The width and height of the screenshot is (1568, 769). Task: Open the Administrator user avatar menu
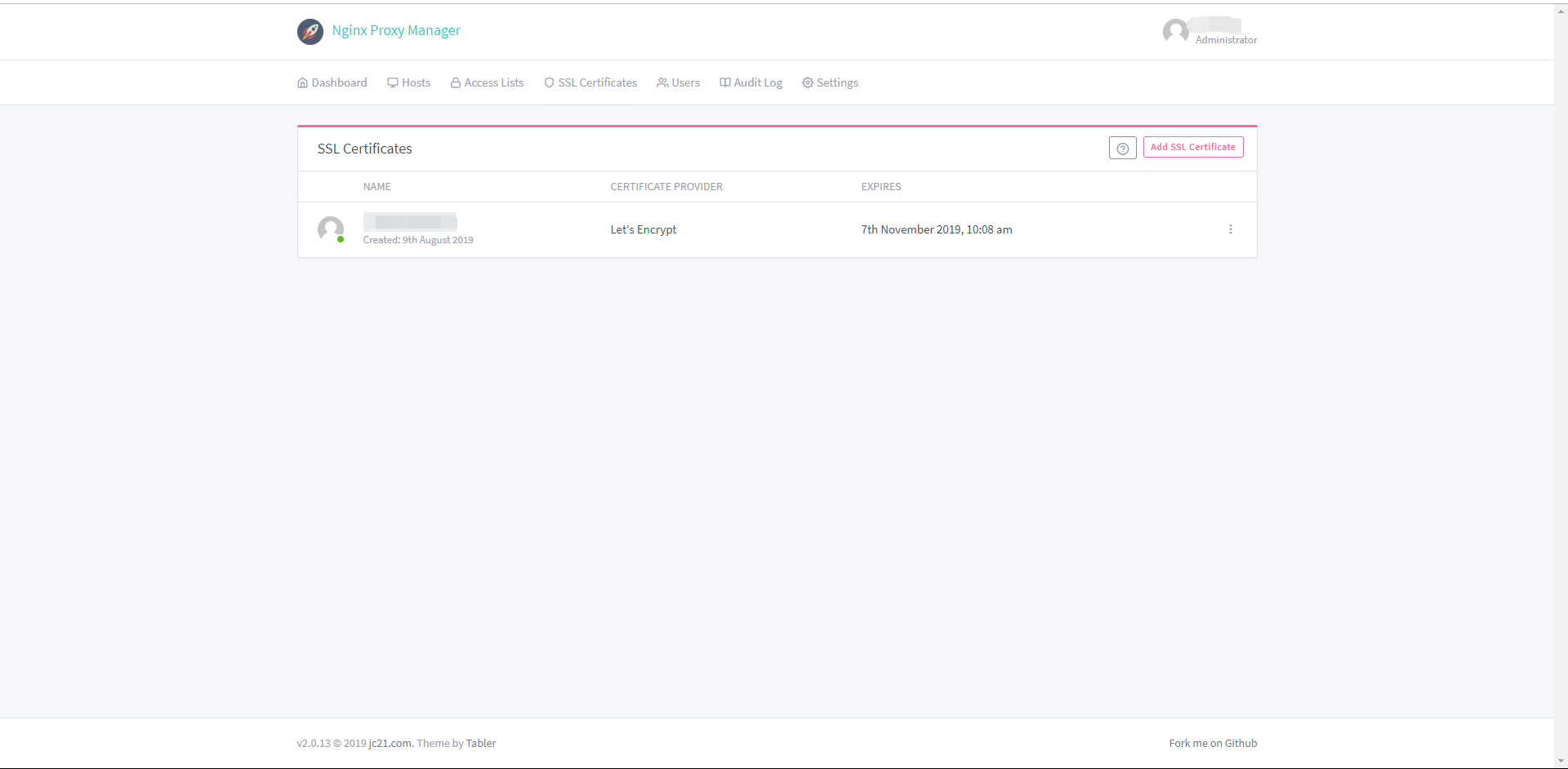tap(1175, 31)
